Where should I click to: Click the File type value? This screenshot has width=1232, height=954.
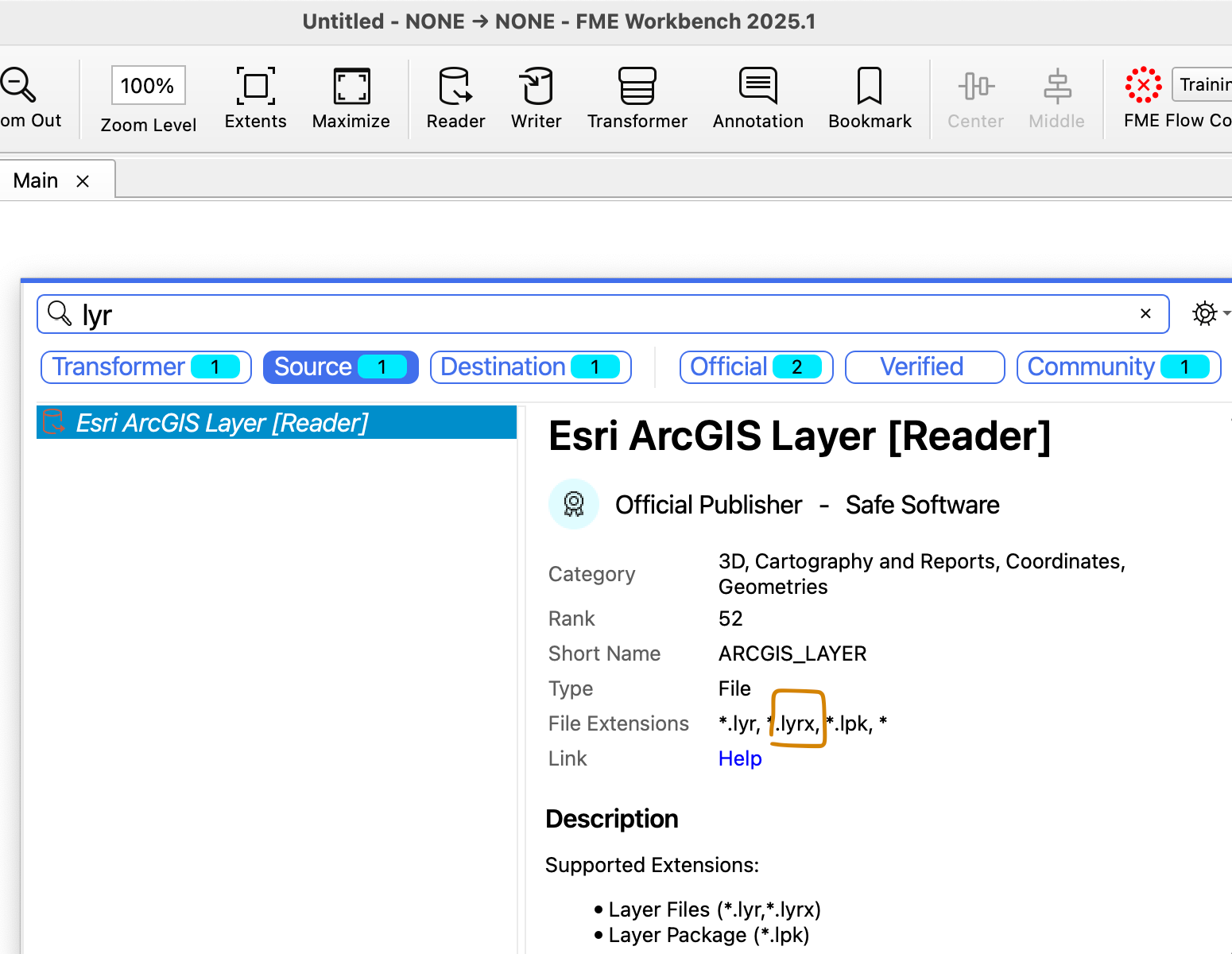[734, 688]
